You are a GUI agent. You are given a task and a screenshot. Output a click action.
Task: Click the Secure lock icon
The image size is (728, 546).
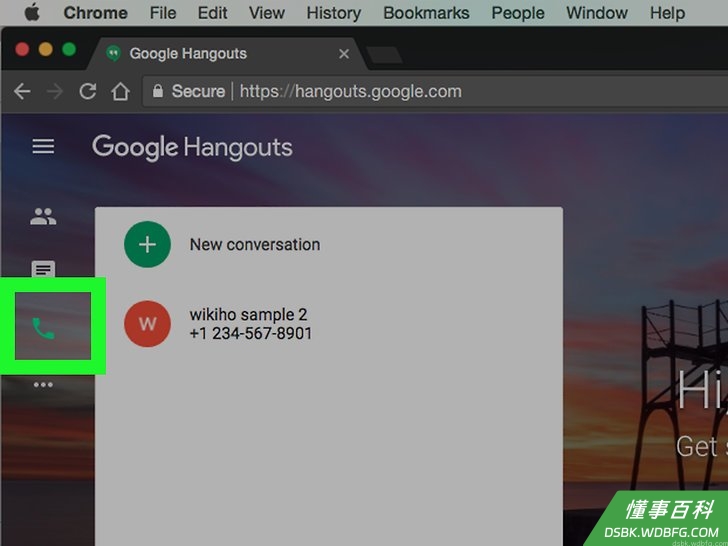[x=158, y=91]
